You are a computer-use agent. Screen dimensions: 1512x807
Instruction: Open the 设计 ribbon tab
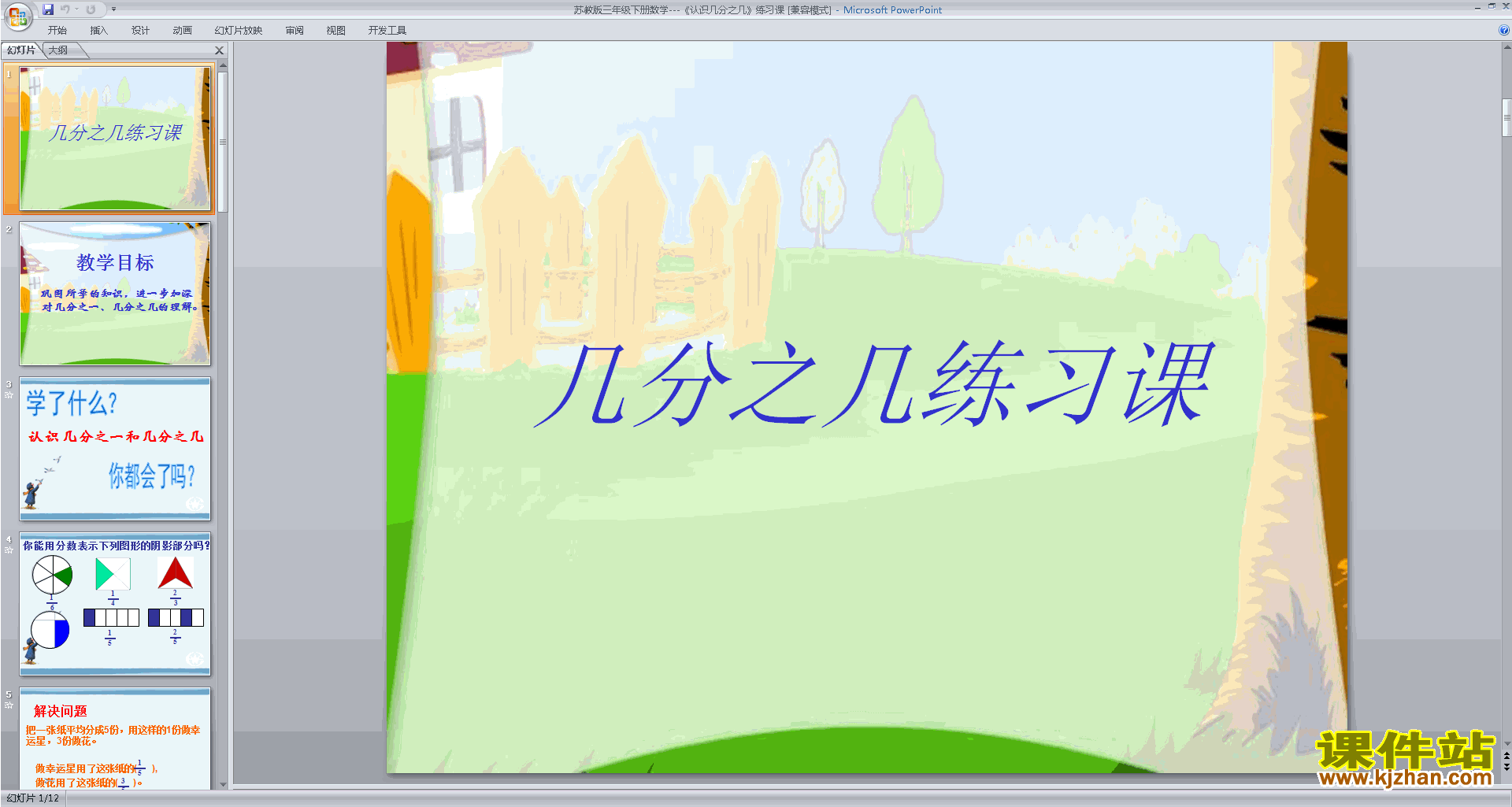click(141, 31)
